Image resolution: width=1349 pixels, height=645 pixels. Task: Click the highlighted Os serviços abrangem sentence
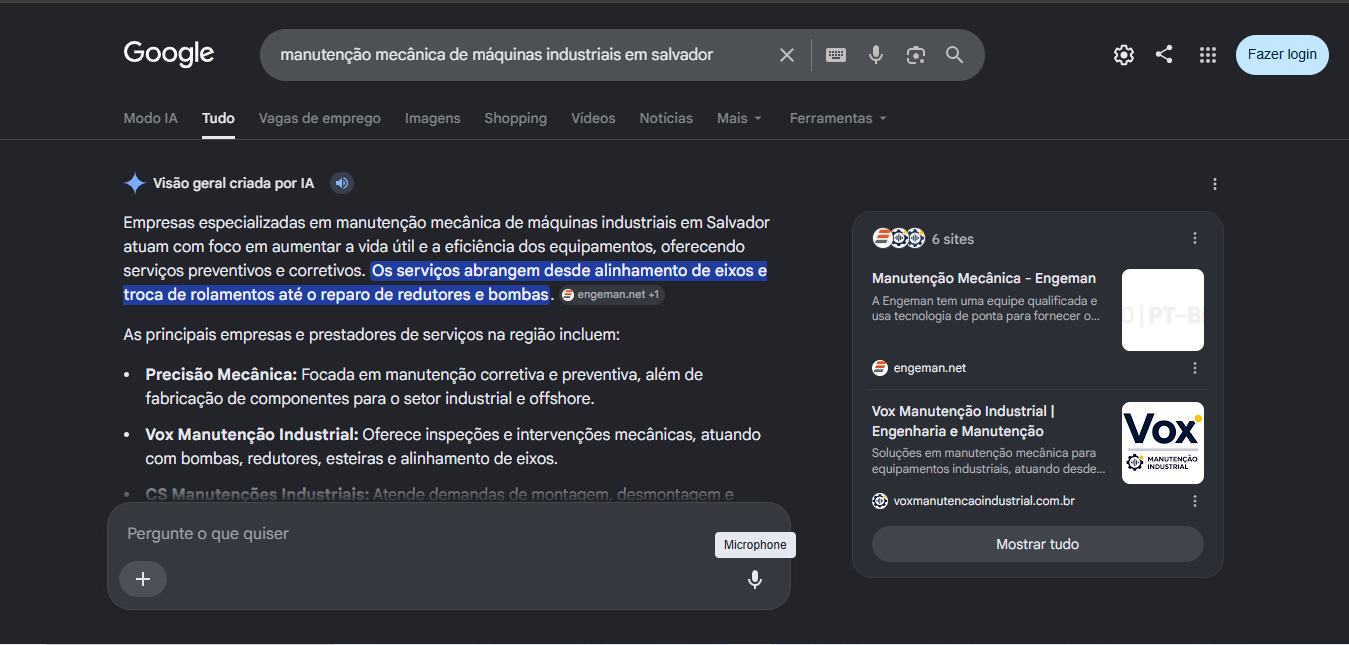pyautogui.click(x=445, y=282)
